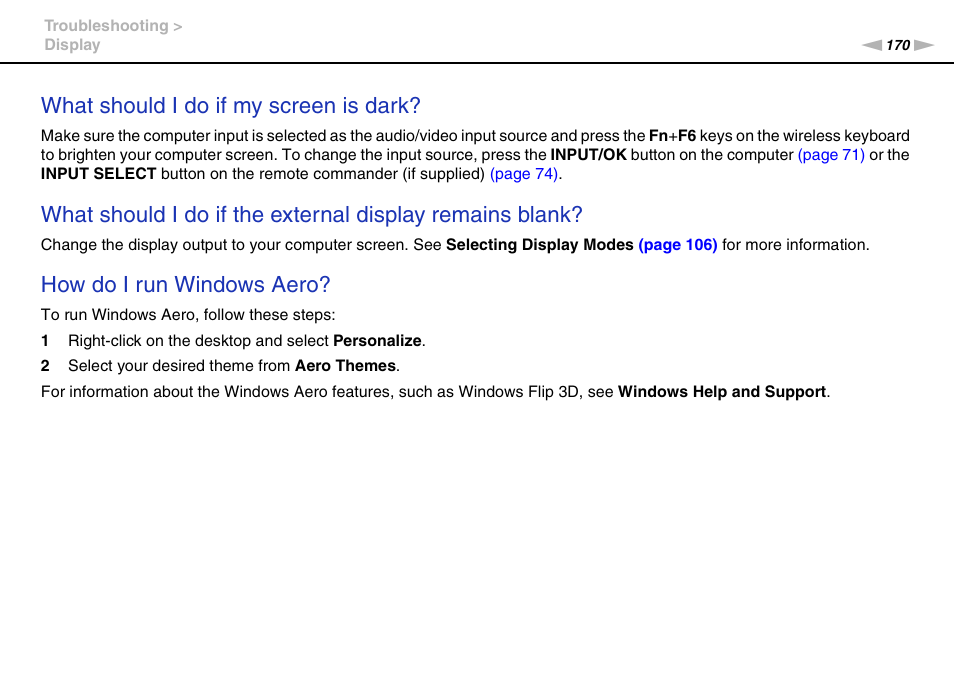Click the page number 170

(897, 45)
